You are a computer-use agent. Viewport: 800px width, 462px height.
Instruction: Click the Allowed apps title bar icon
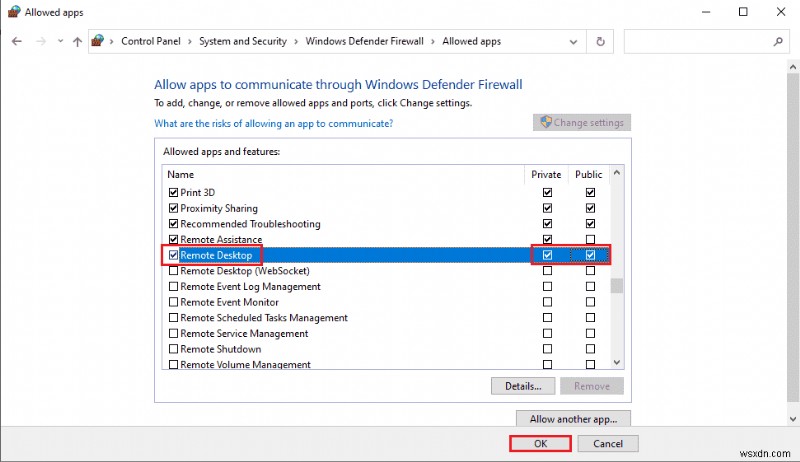point(12,12)
